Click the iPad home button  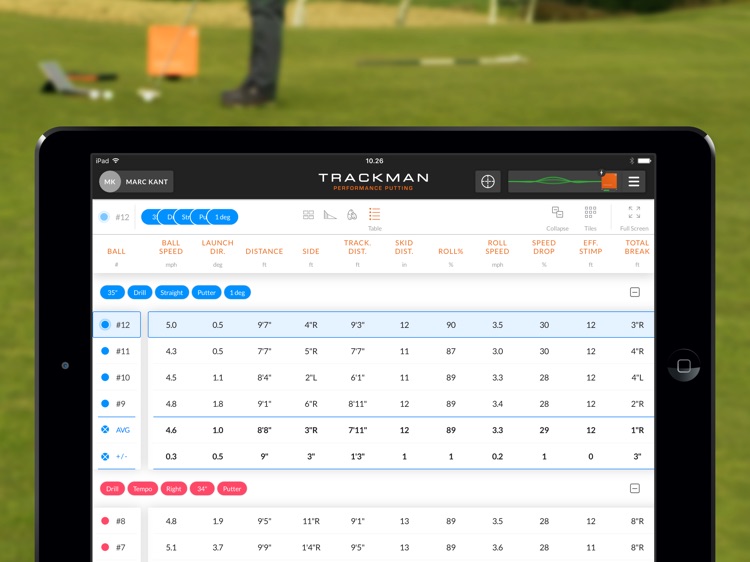coord(684,365)
